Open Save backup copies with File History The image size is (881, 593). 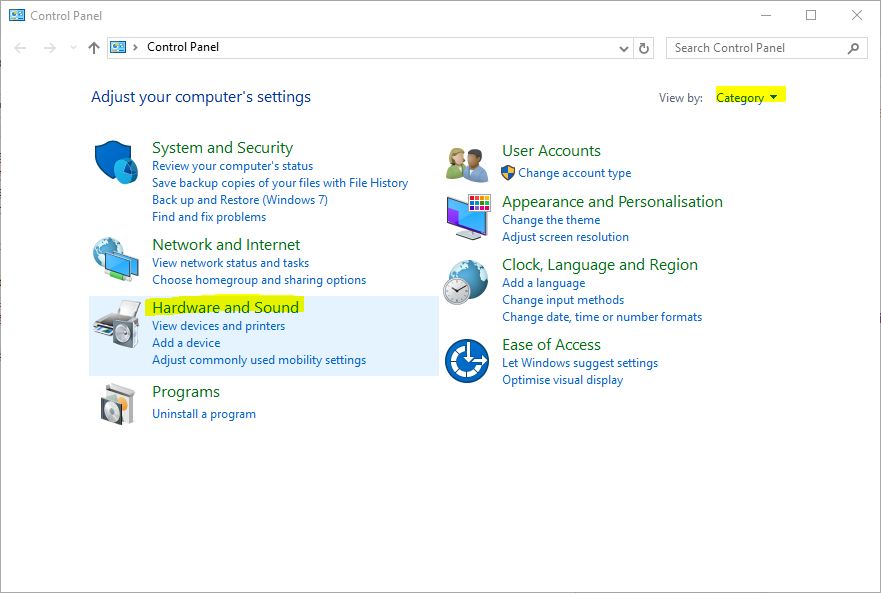point(280,183)
